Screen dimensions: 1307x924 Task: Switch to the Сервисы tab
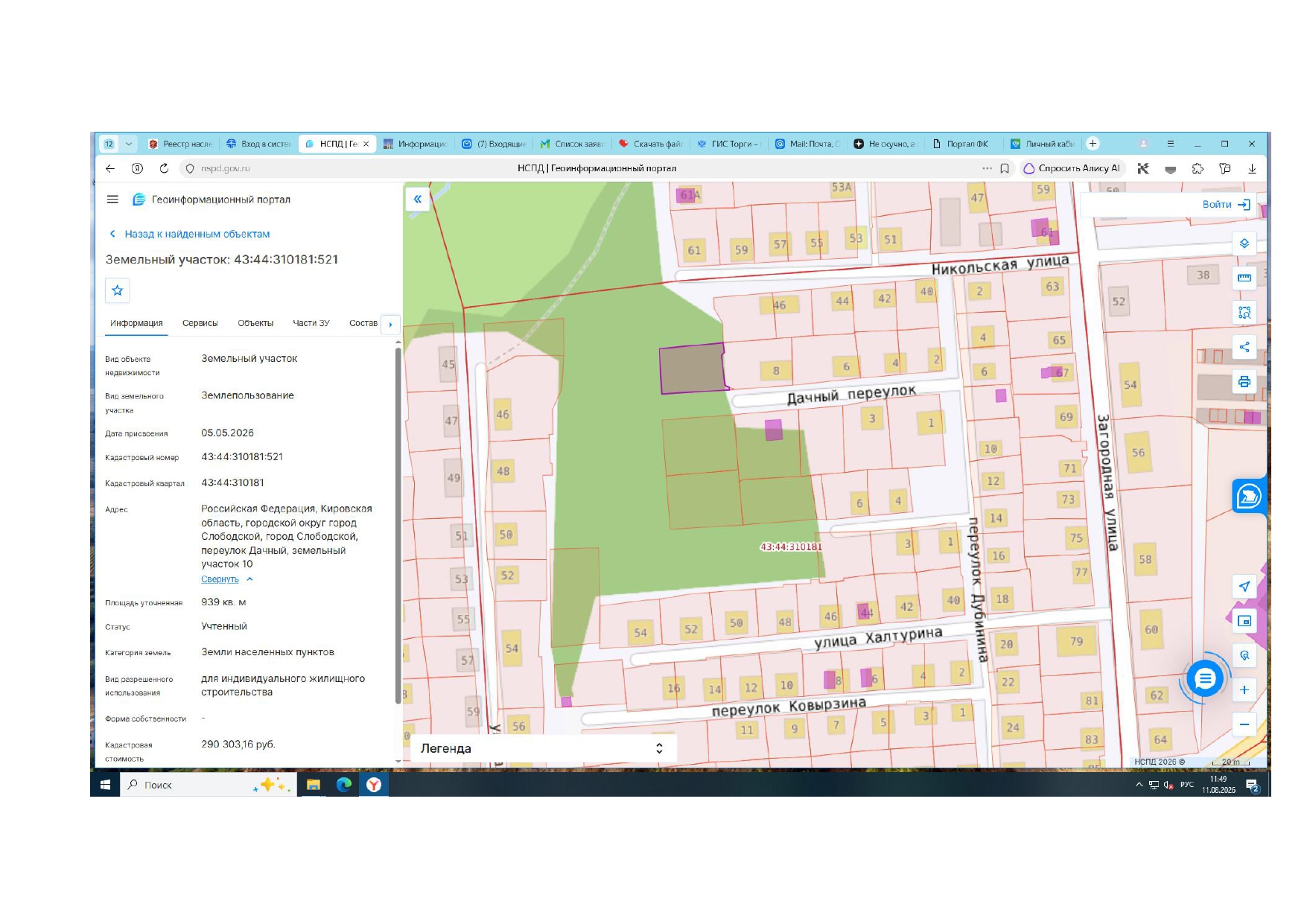coord(200,323)
